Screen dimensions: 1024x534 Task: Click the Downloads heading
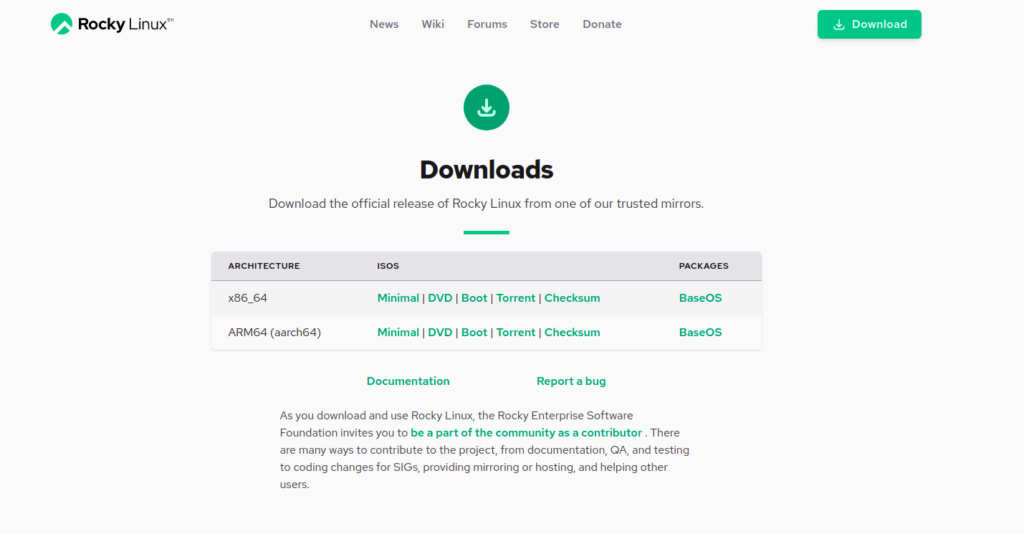[487, 170]
